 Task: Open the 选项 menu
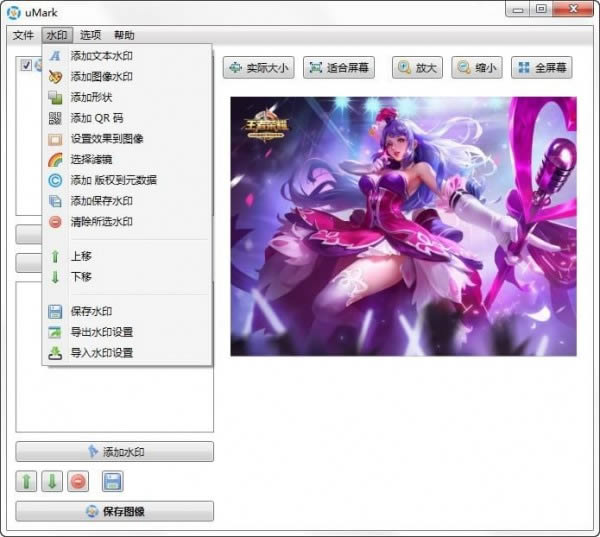tap(91, 35)
